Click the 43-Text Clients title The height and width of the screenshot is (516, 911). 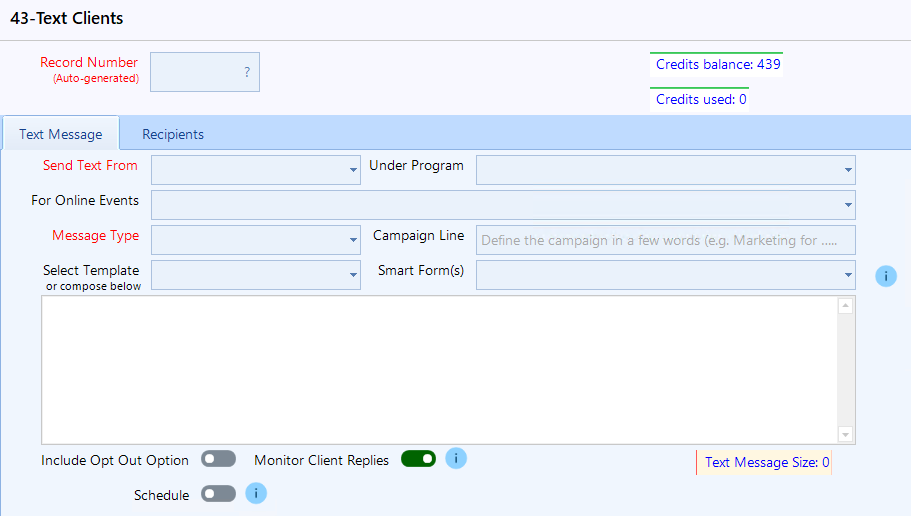(67, 19)
